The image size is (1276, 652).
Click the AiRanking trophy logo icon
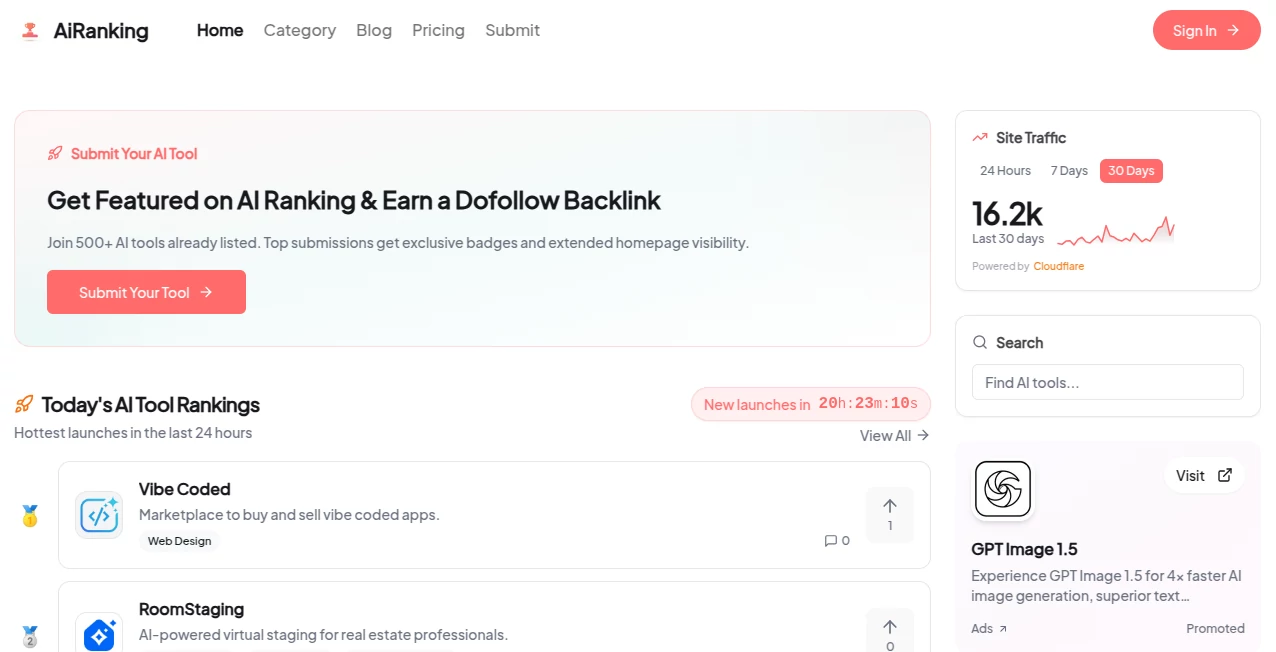click(x=28, y=30)
